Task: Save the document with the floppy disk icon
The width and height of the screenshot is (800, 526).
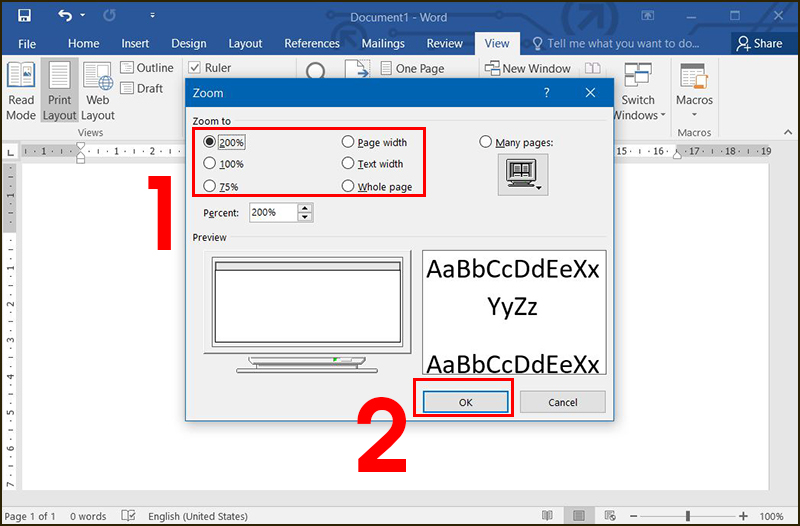Action: coord(24,16)
